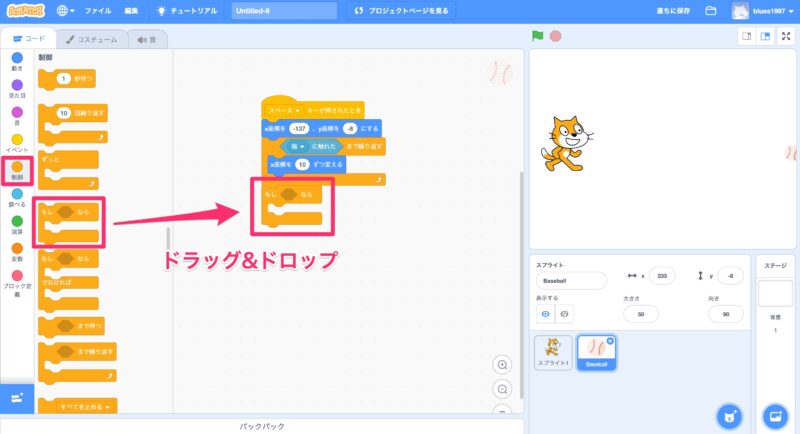Open the globe language dropdown

tap(68, 11)
